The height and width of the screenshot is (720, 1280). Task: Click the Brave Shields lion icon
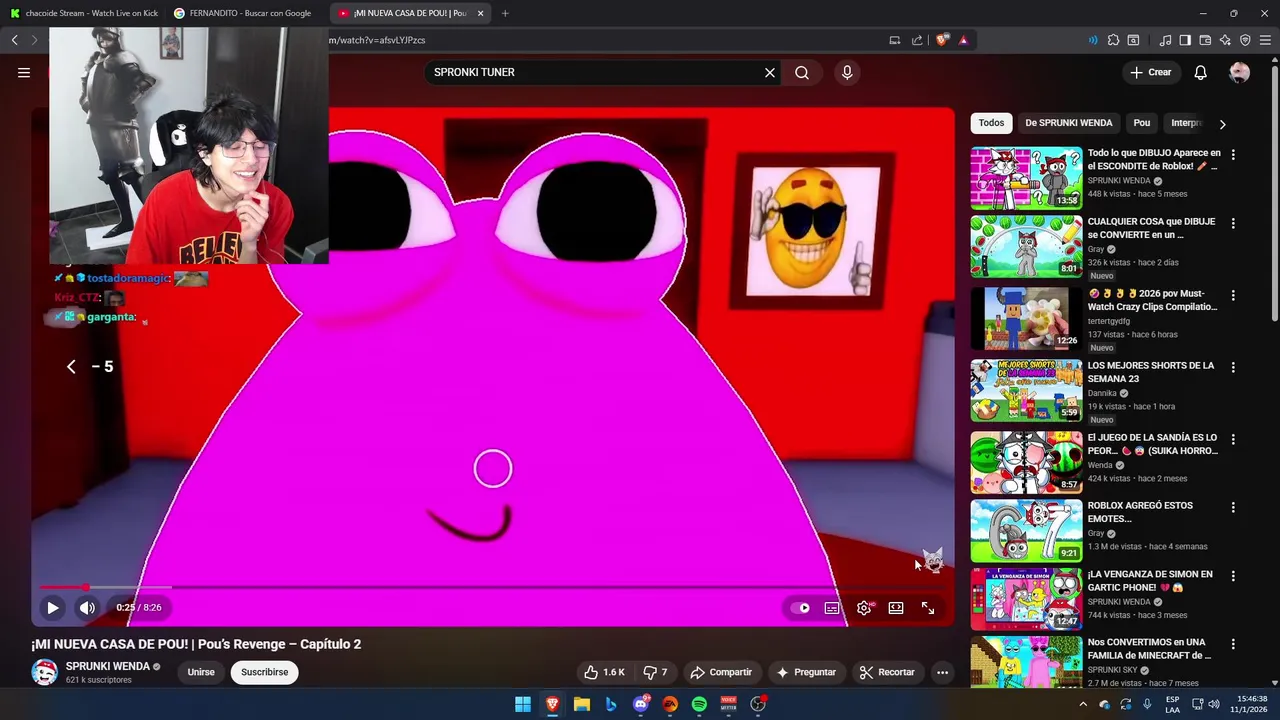(942, 40)
